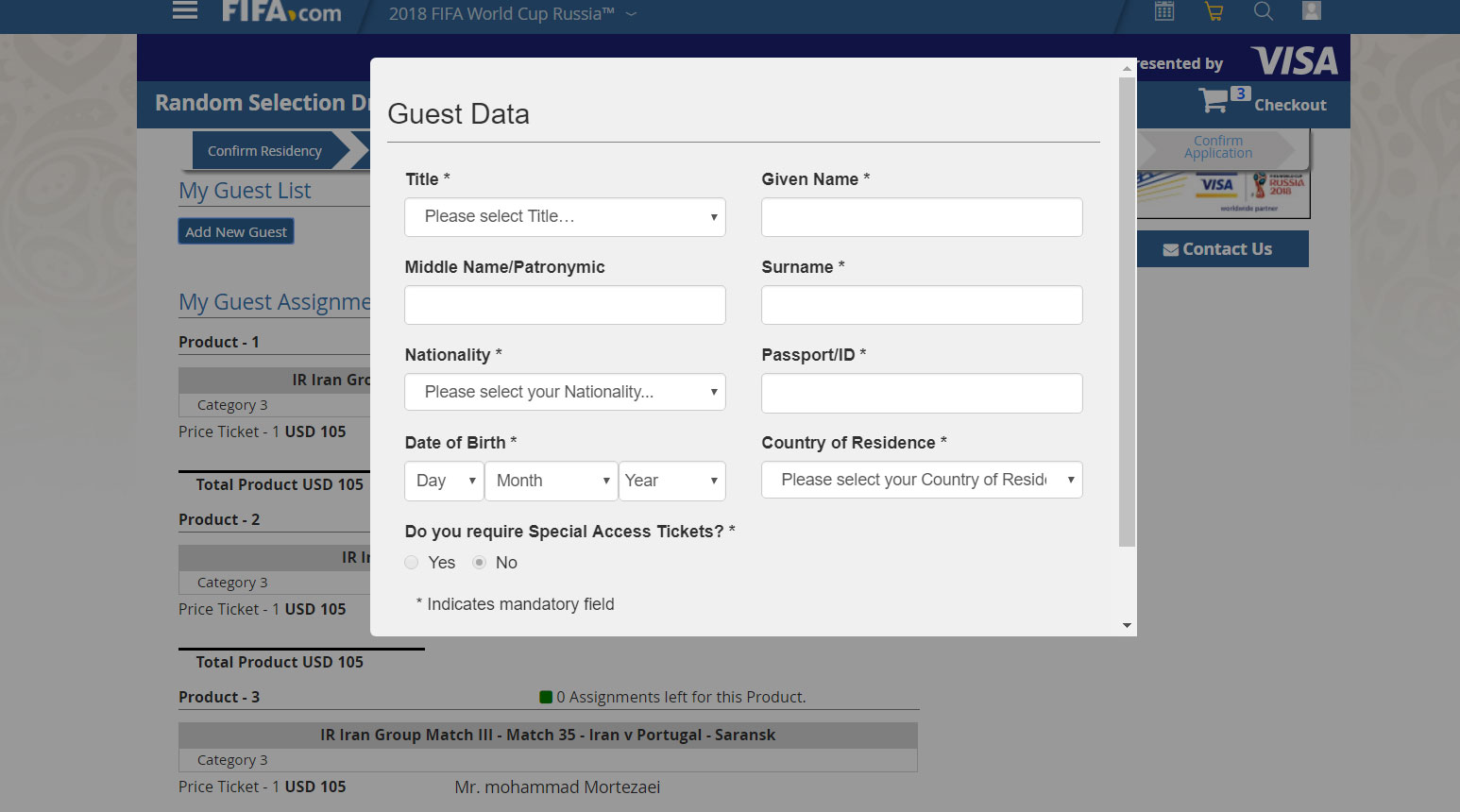
Task: Click the VISA Russia 2018 partner banner
Action: coord(1223,194)
